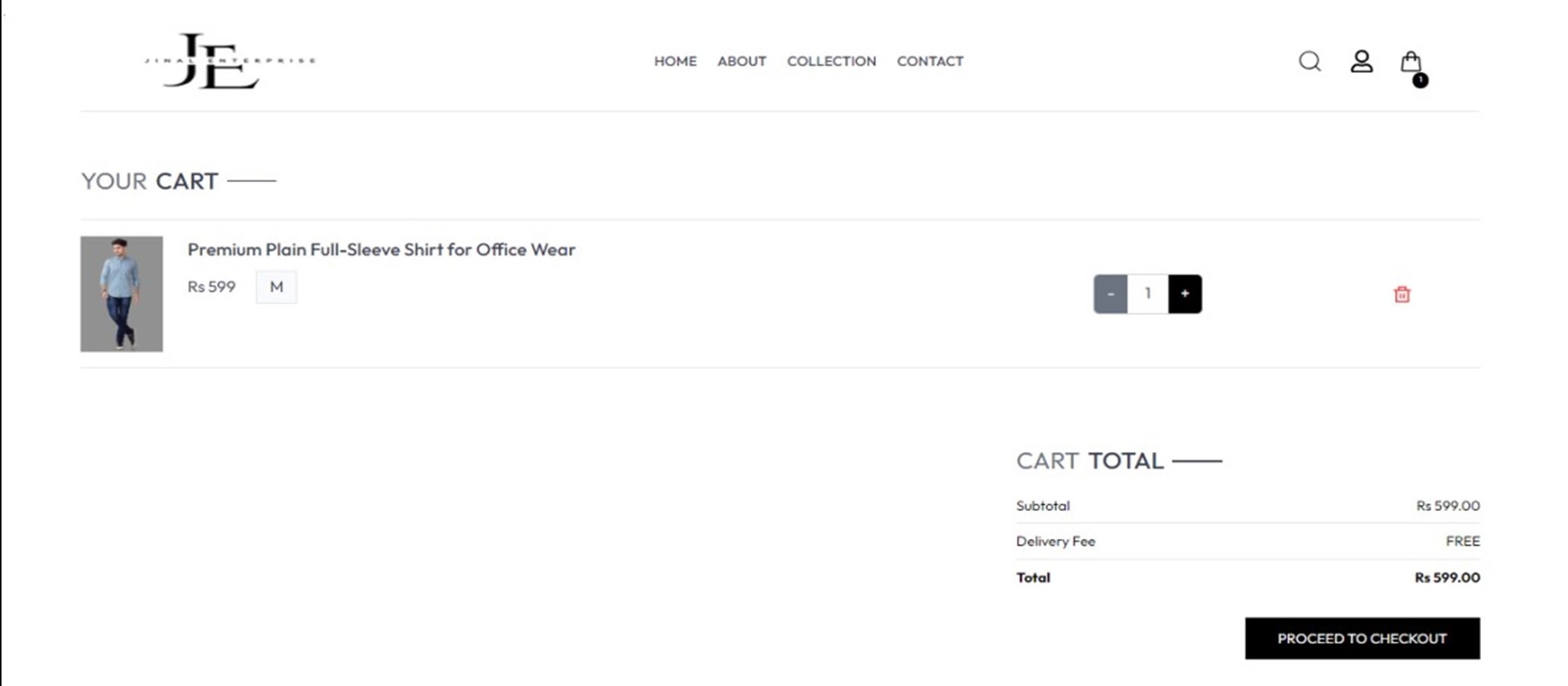Click the shirt product thumbnail image
Screen dimensions: 1568x686
tap(121, 294)
